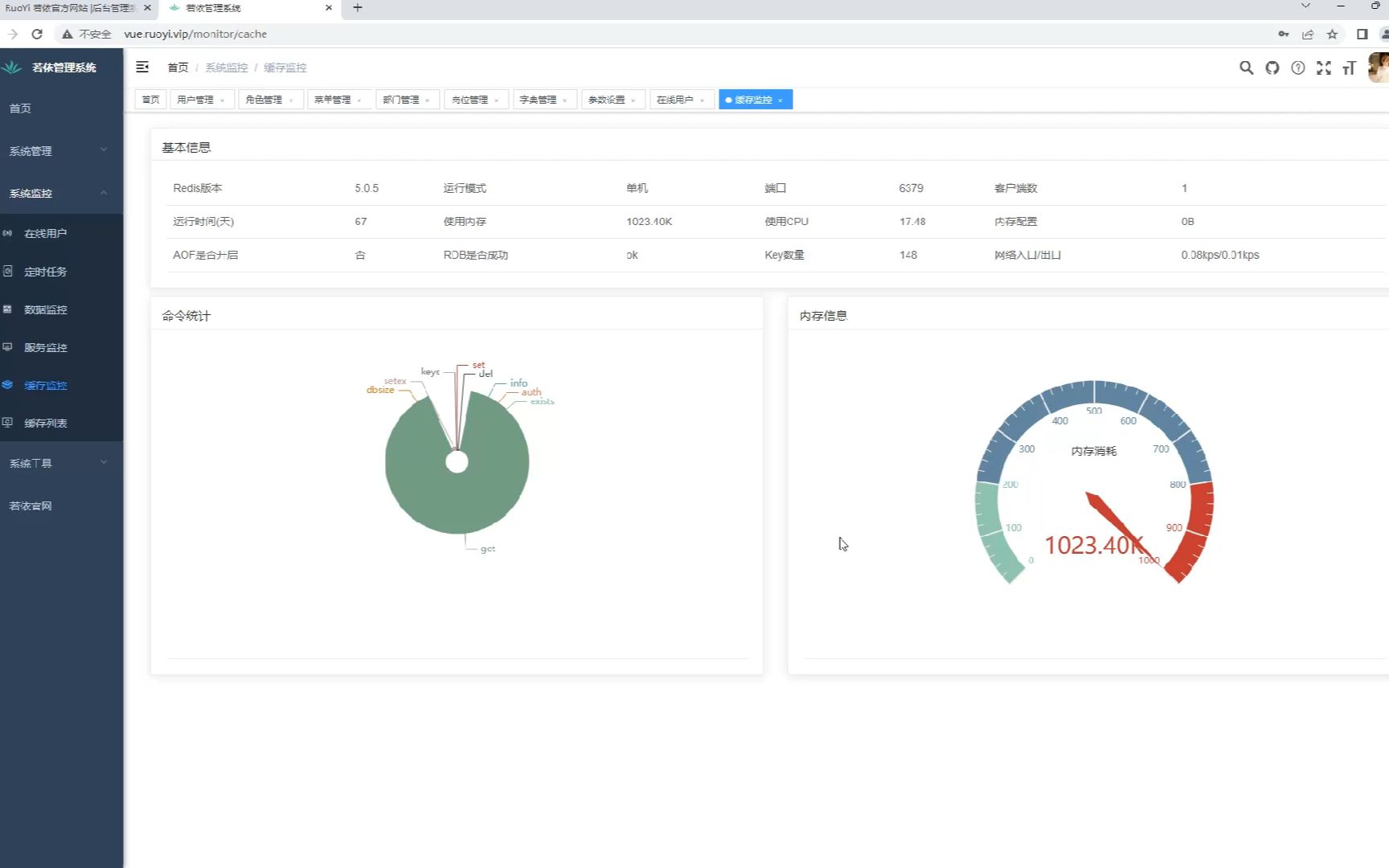Close the 参数设置 tag tab
Viewport: 1389px width, 868px height.
633,100
